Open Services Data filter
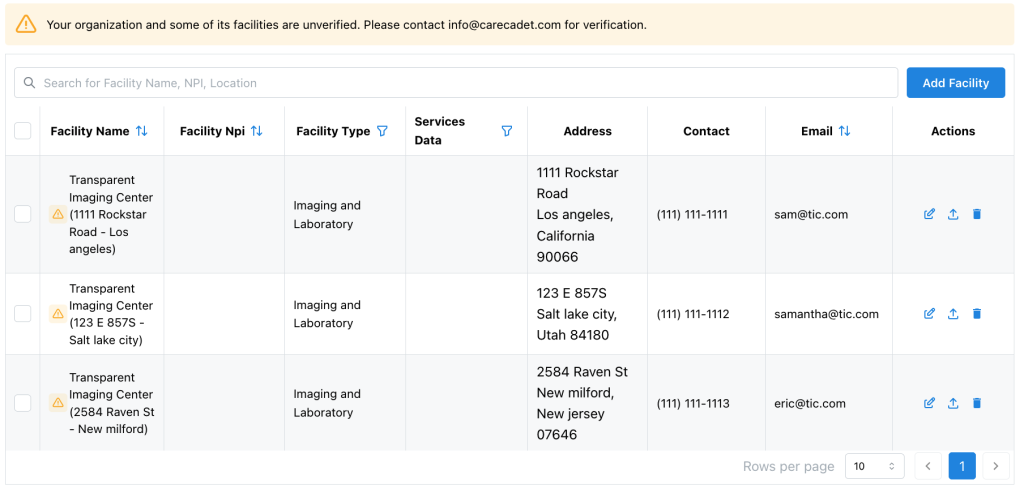 click(506, 131)
